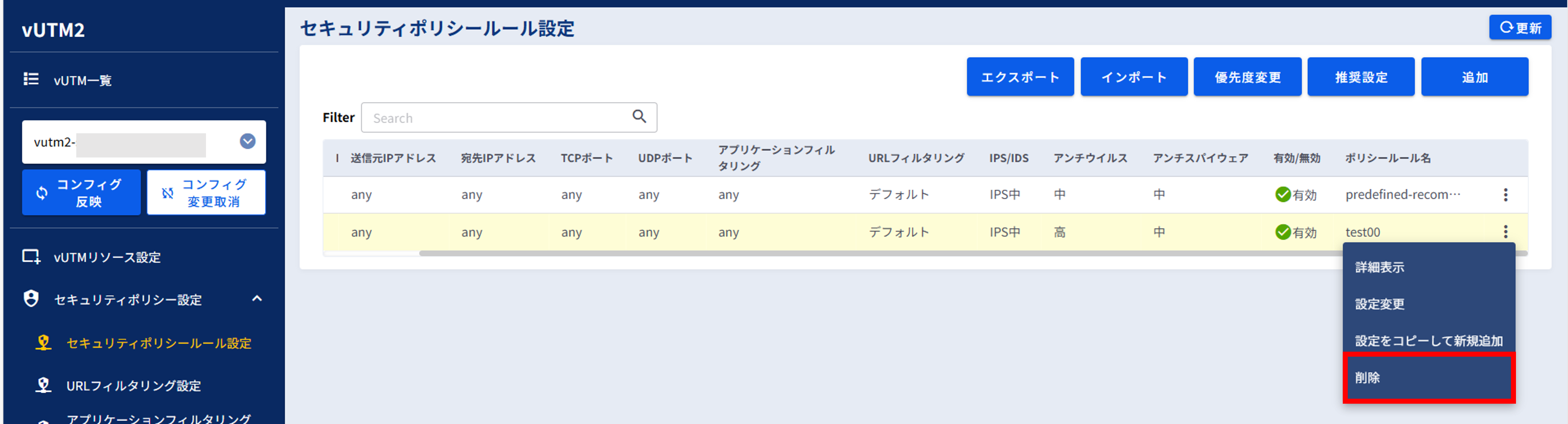The height and width of the screenshot is (424, 1568).
Task: Click the アプリケーションフィルタリング column header
Action: [x=776, y=157]
